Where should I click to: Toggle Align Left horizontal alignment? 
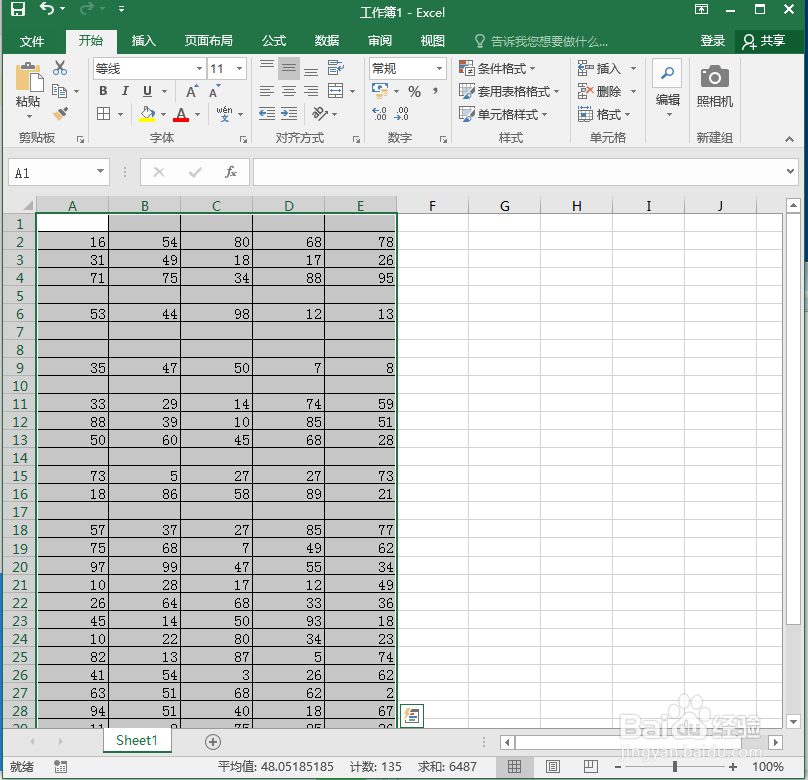pyautogui.click(x=266, y=91)
